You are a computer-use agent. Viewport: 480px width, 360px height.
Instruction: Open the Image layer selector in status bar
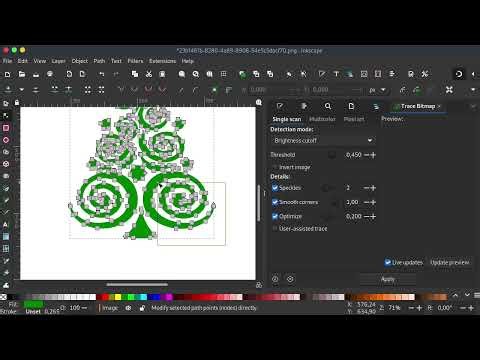click(x=110, y=308)
